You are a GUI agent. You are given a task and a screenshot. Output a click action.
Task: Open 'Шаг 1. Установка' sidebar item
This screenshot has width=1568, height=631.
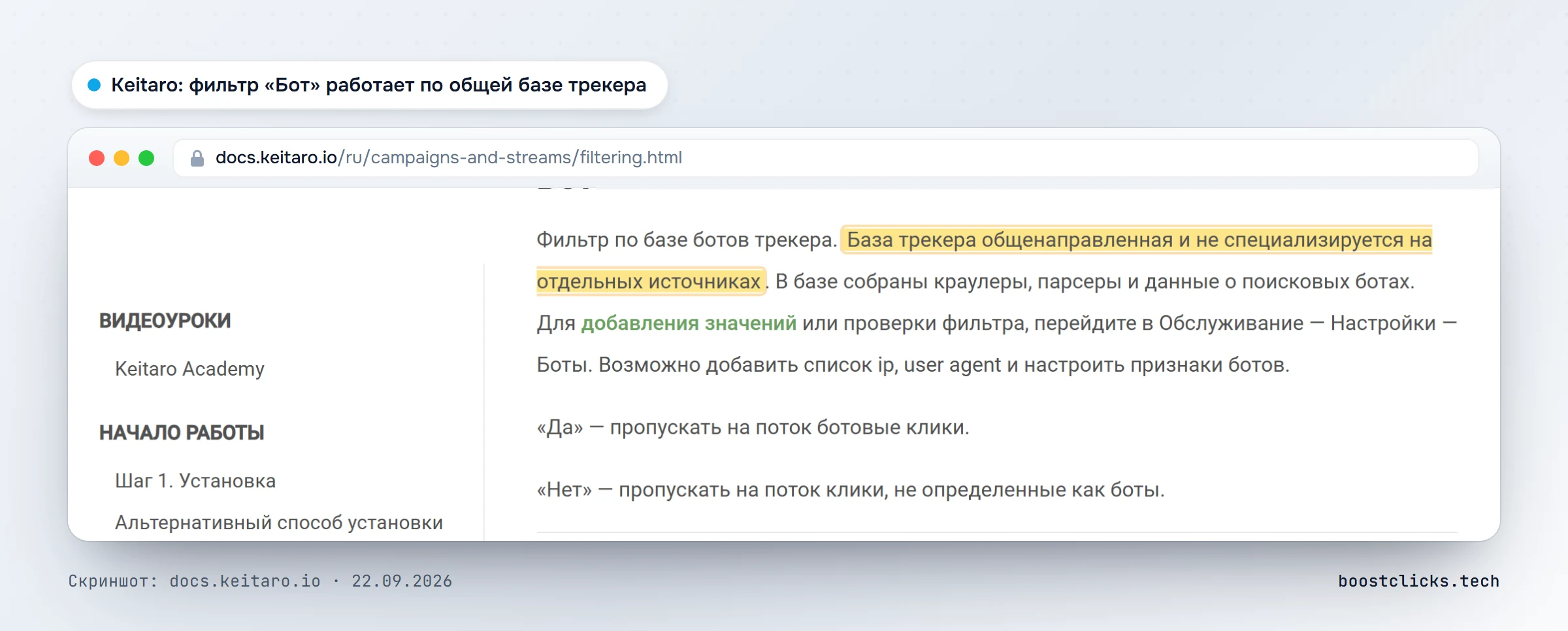click(195, 481)
